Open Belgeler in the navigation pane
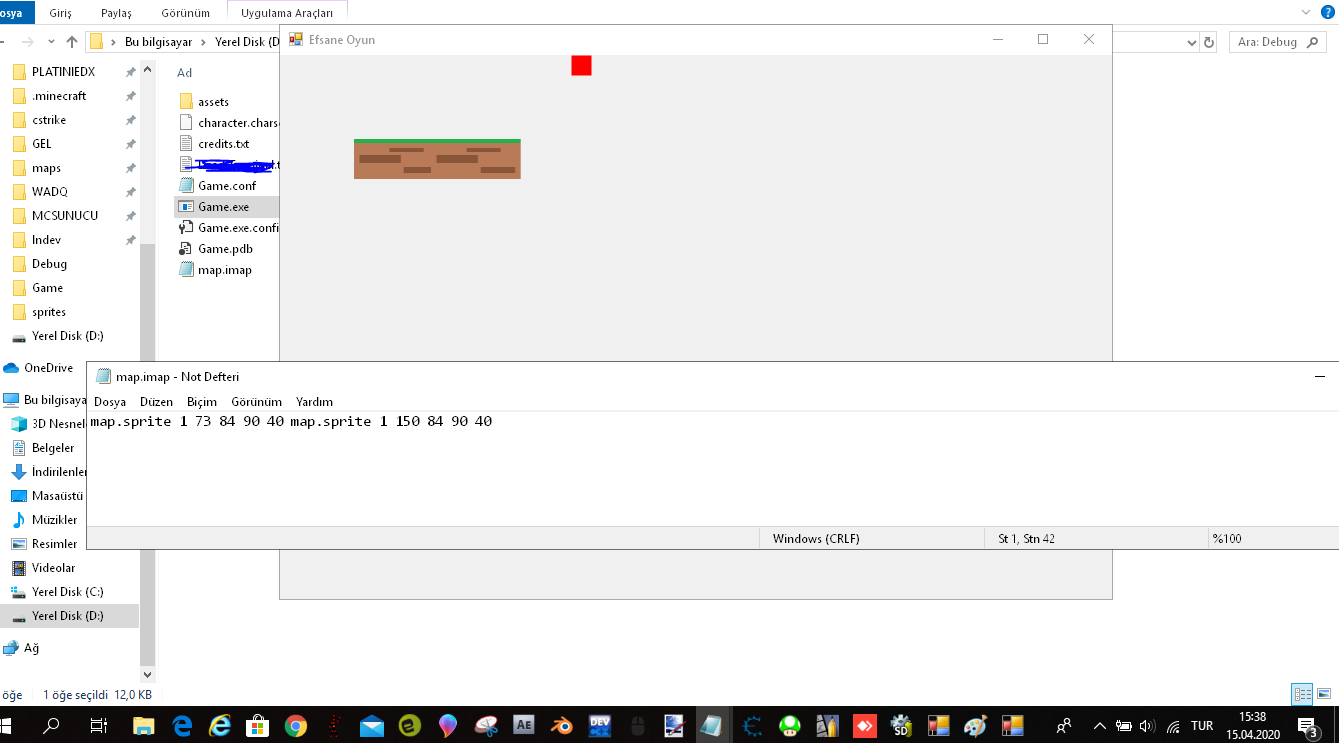 [53, 448]
